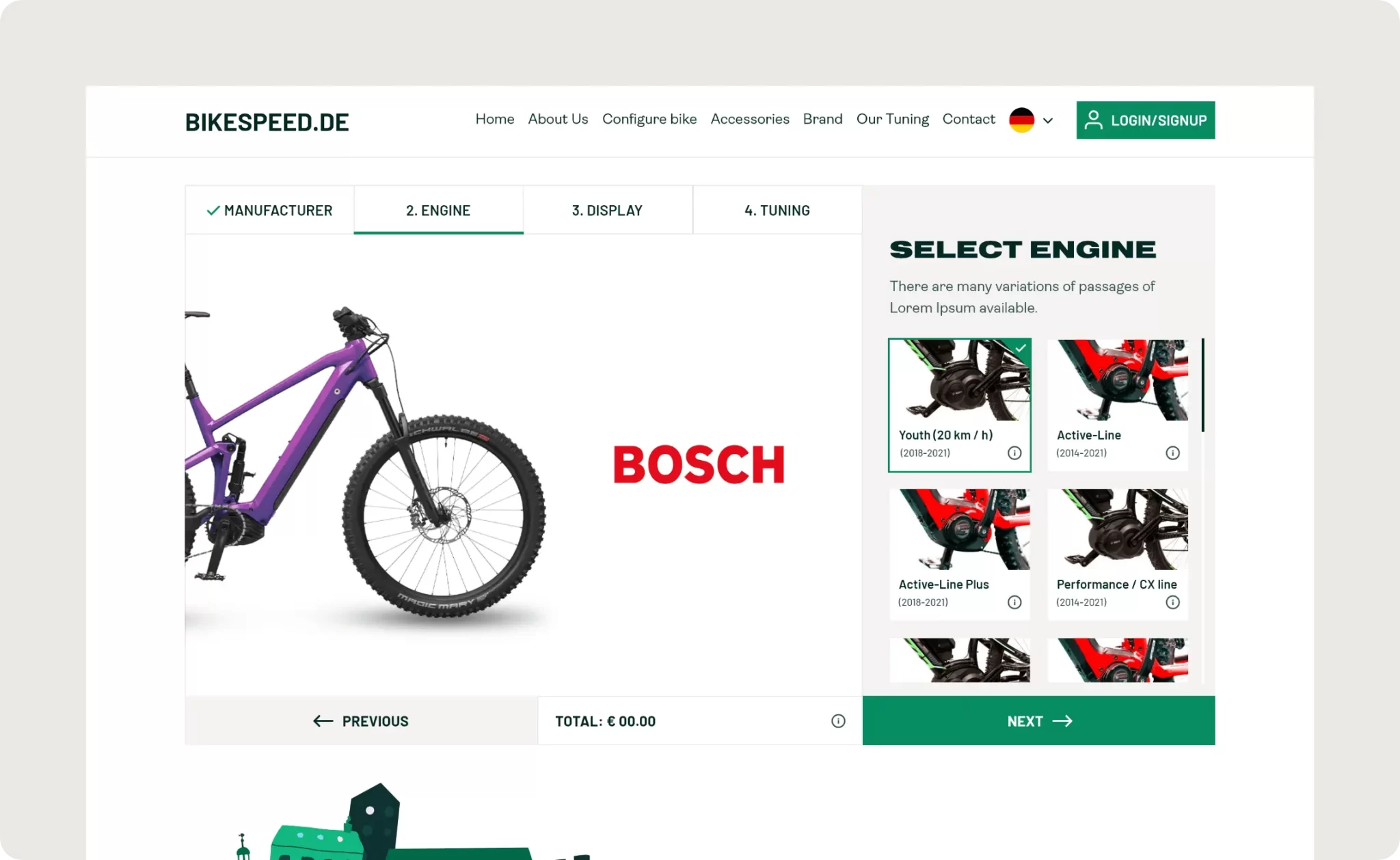Choose the Performance / CX line engine

[1118, 554]
